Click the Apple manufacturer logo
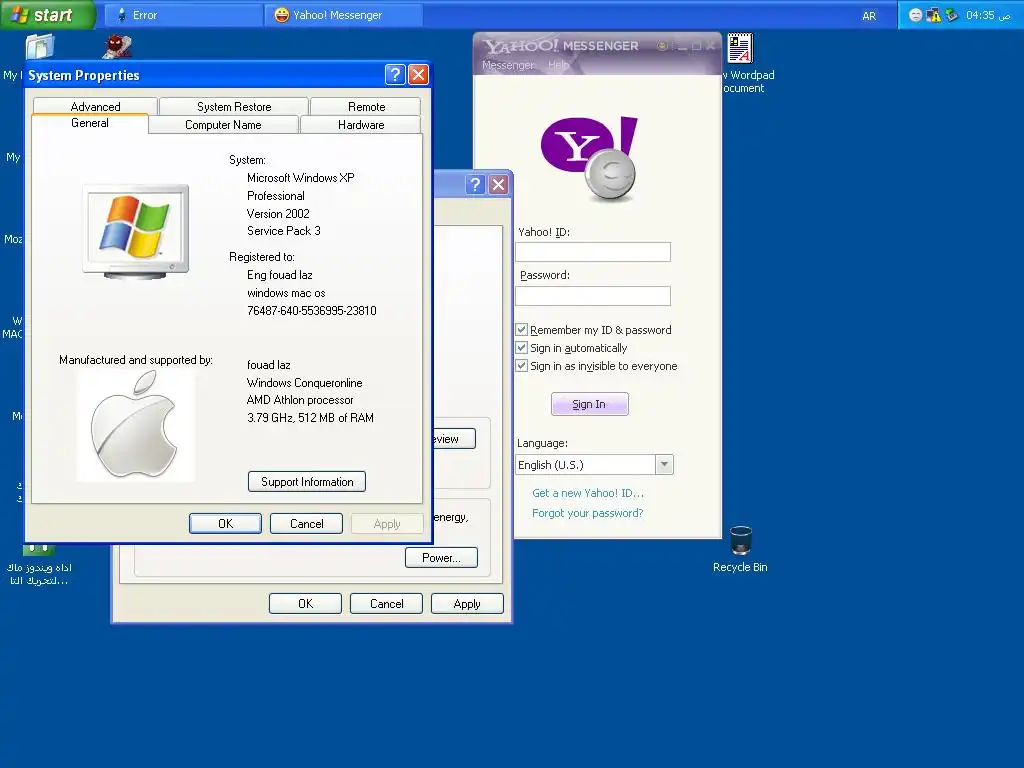The image size is (1024, 768). (x=135, y=425)
